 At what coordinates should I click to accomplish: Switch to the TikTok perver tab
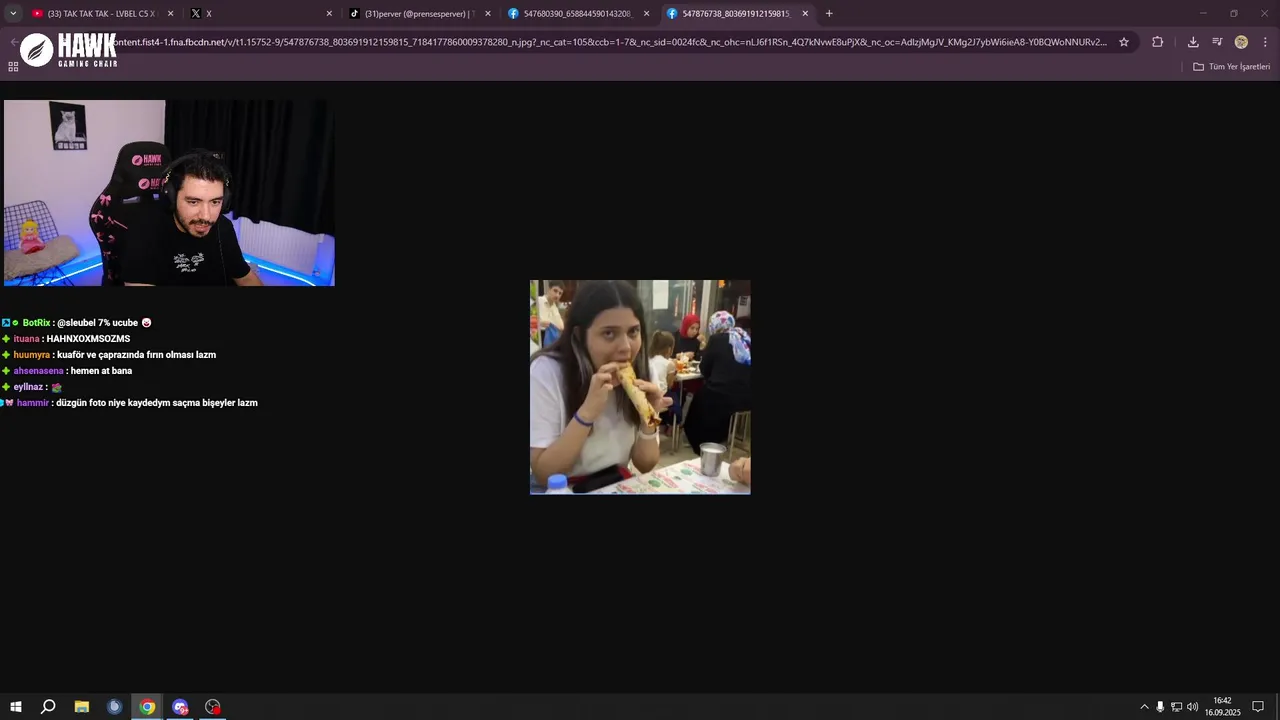pos(421,13)
